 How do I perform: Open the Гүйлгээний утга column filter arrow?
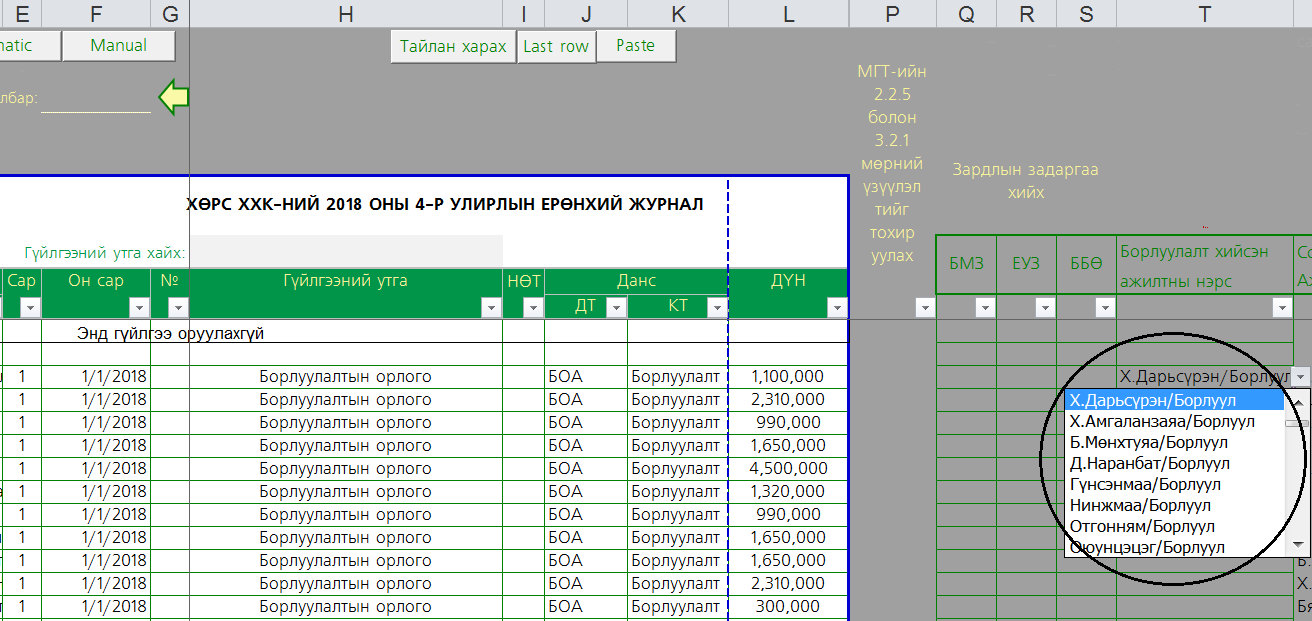tap(491, 308)
